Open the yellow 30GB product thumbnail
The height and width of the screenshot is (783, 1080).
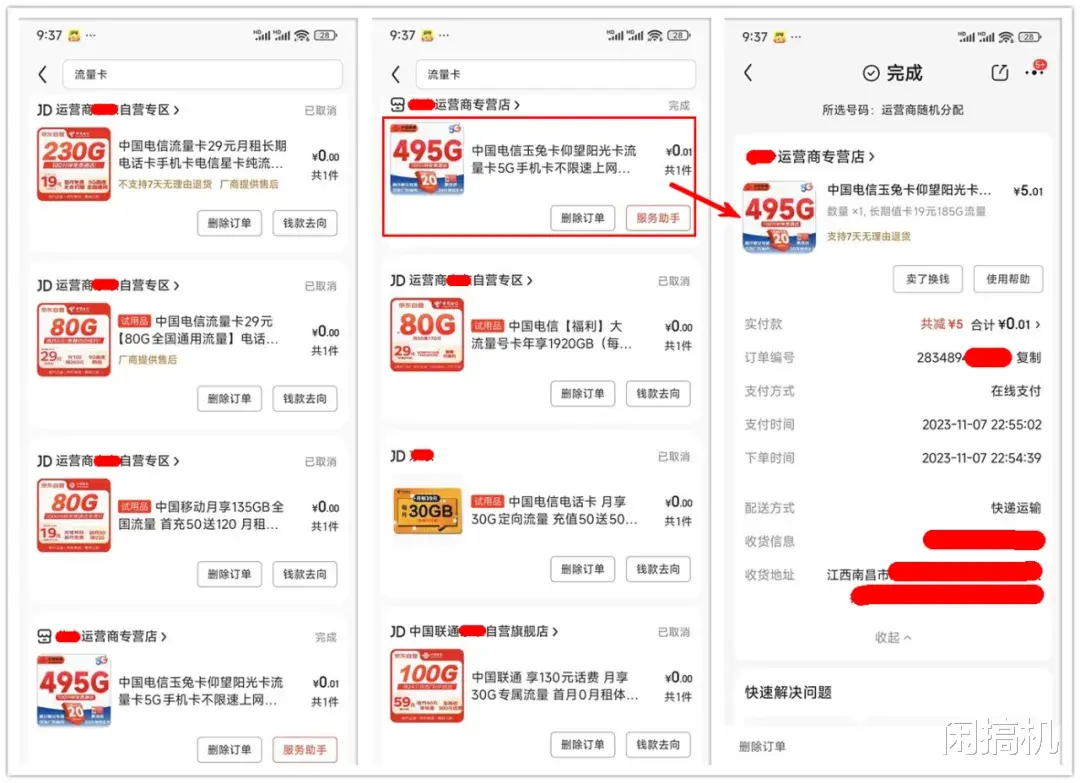coord(427,511)
